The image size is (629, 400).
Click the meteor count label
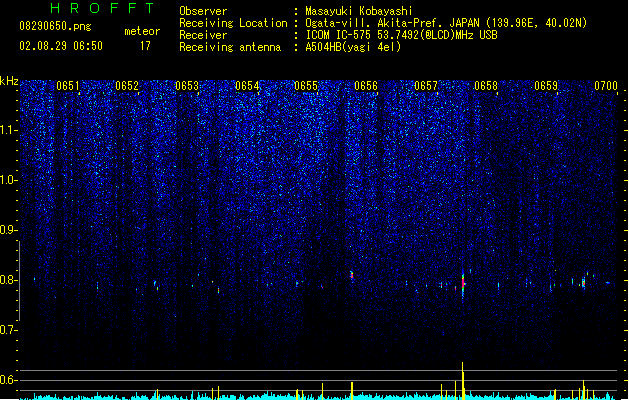142,31
